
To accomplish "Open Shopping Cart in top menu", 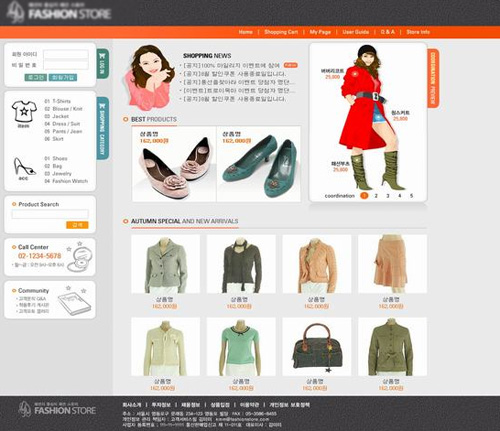I will click(x=281, y=32).
